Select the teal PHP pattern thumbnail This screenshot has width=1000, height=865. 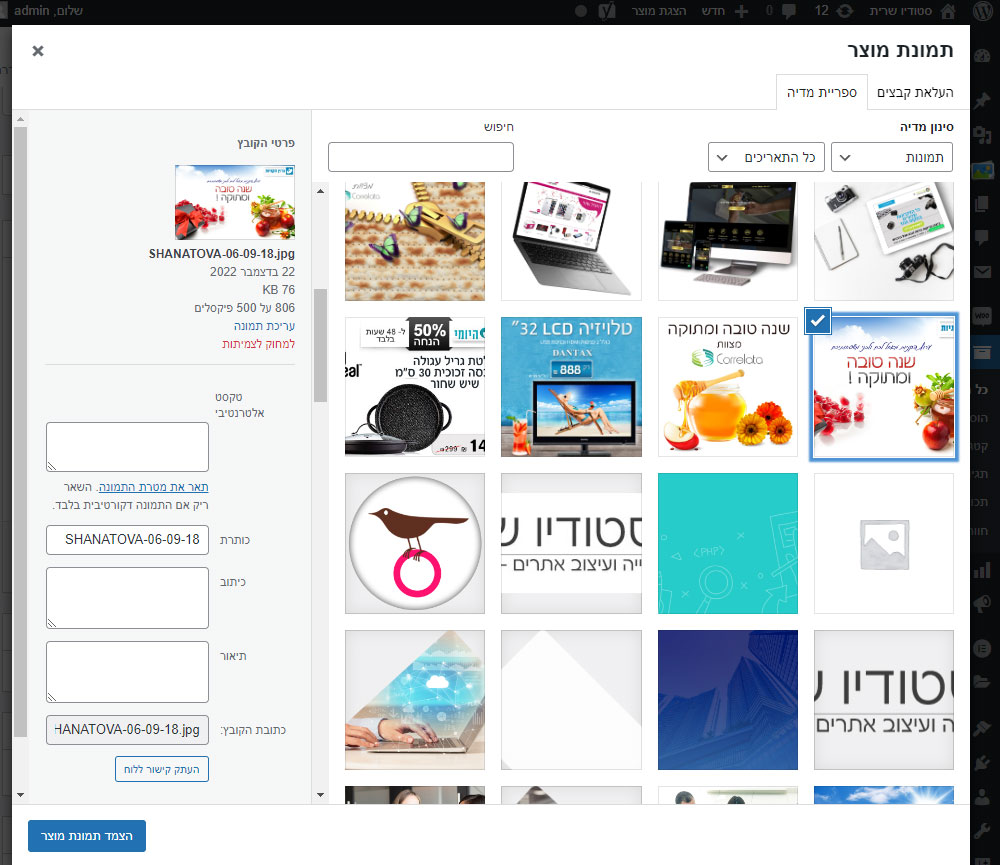pyautogui.click(x=728, y=543)
